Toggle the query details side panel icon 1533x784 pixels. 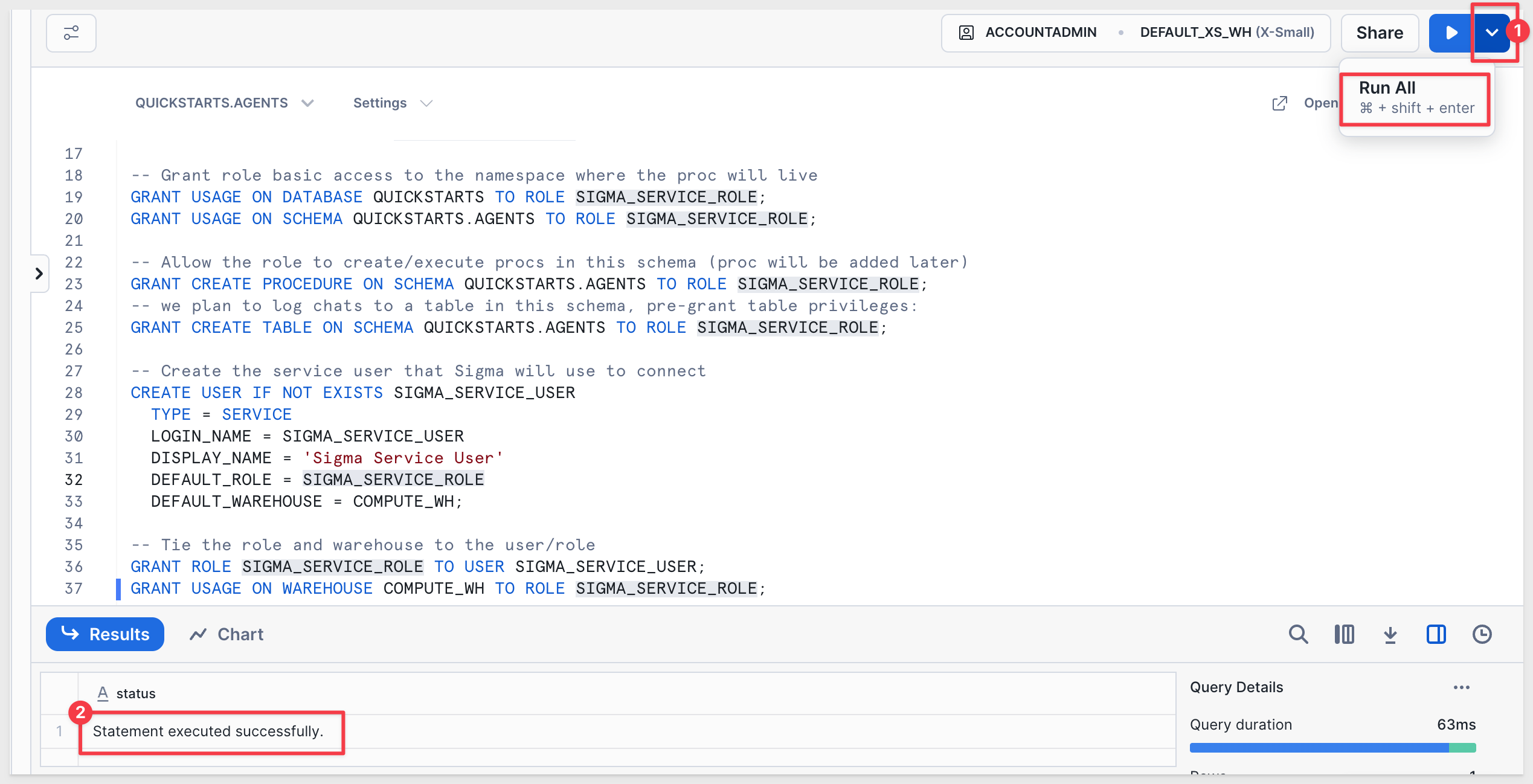point(1436,634)
